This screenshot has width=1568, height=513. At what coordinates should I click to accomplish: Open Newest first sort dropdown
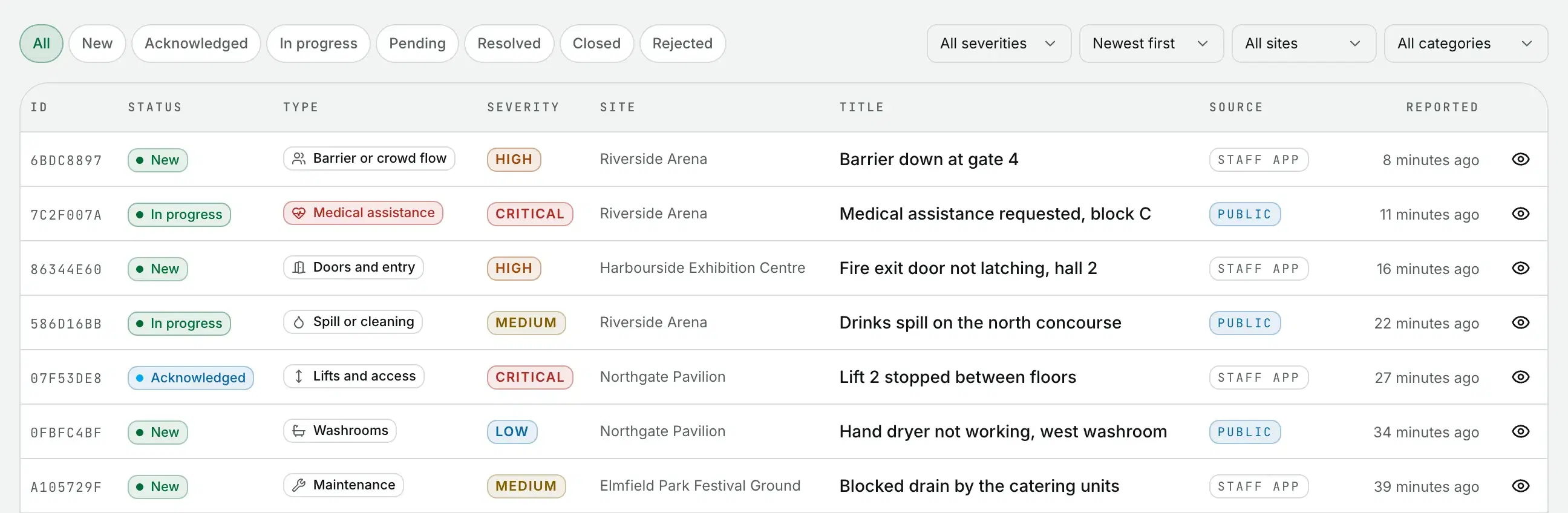[x=1151, y=44]
